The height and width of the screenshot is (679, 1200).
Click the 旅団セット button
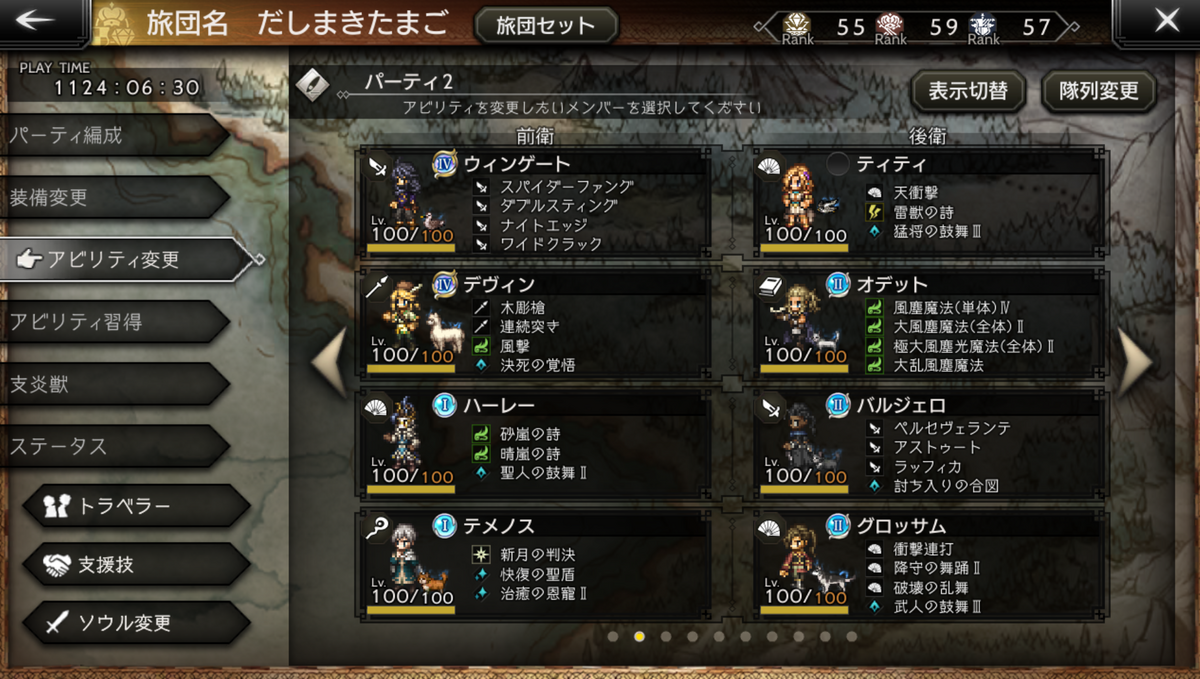pyautogui.click(x=546, y=26)
